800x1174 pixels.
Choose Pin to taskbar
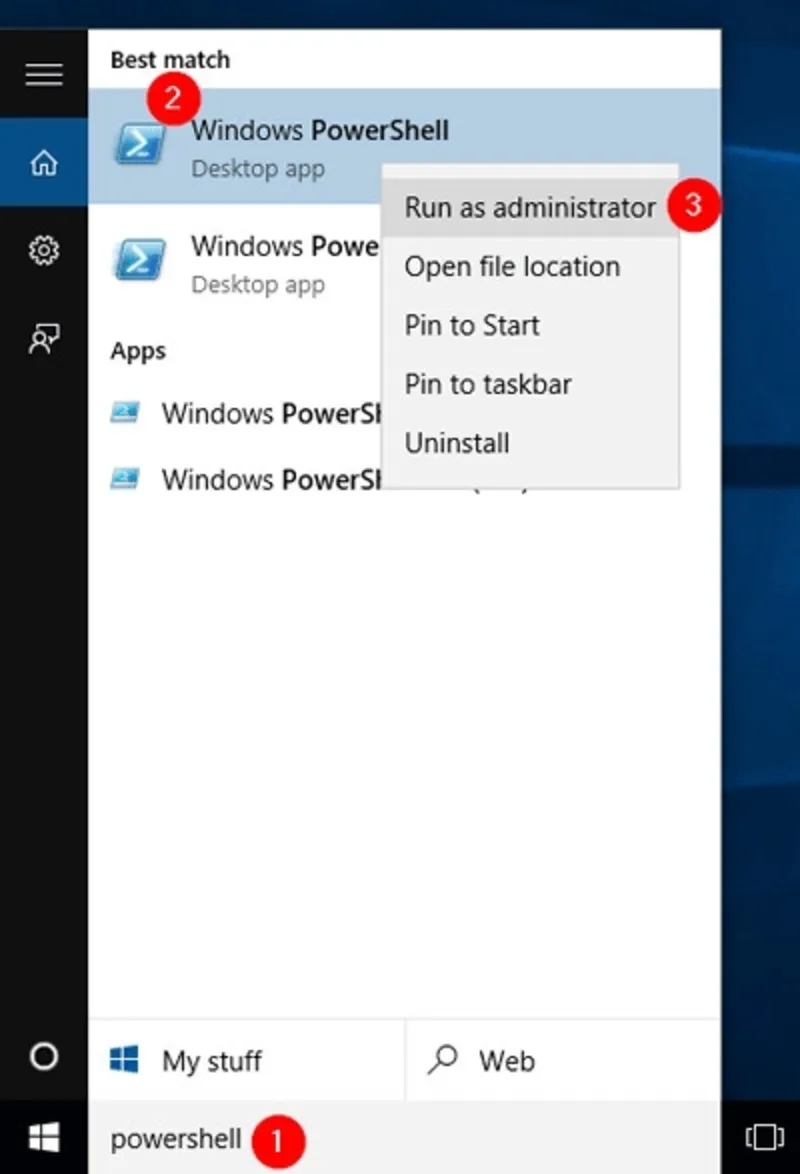pos(530,384)
